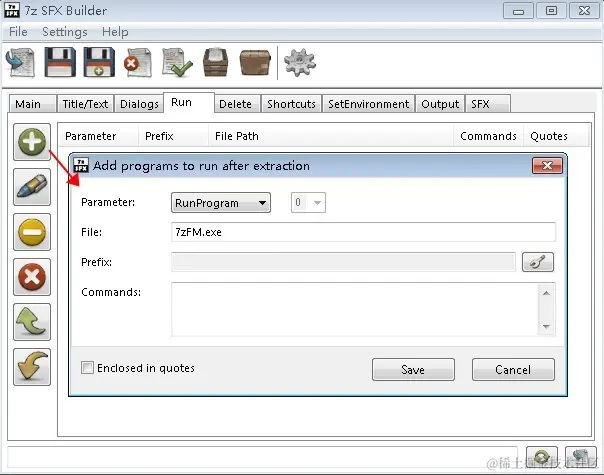Click the File input containing 7zFM.exe
This screenshot has width=604, height=475.
pyautogui.click(x=363, y=232)
